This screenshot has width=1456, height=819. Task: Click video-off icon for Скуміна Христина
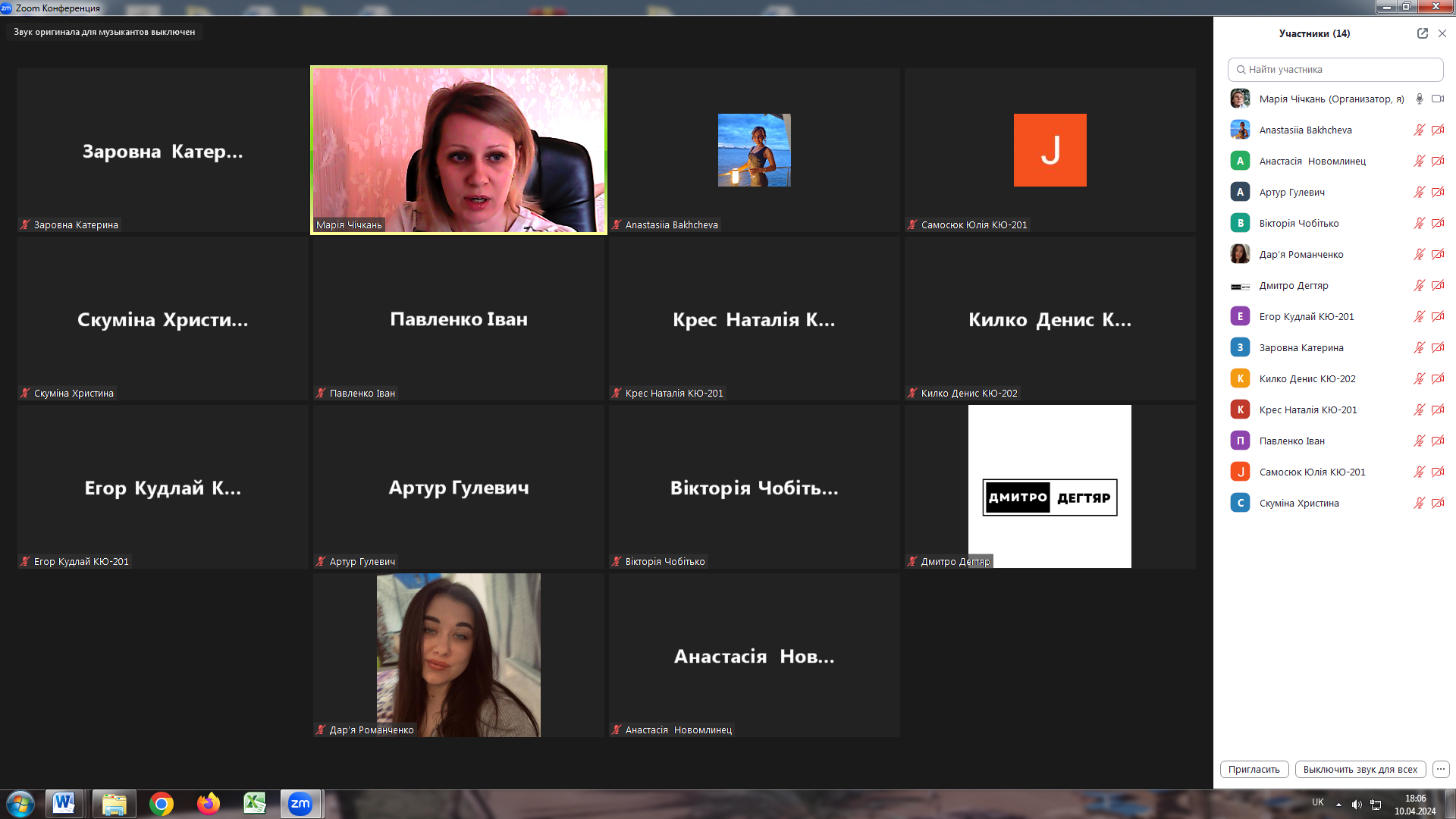pos(1437,503)
